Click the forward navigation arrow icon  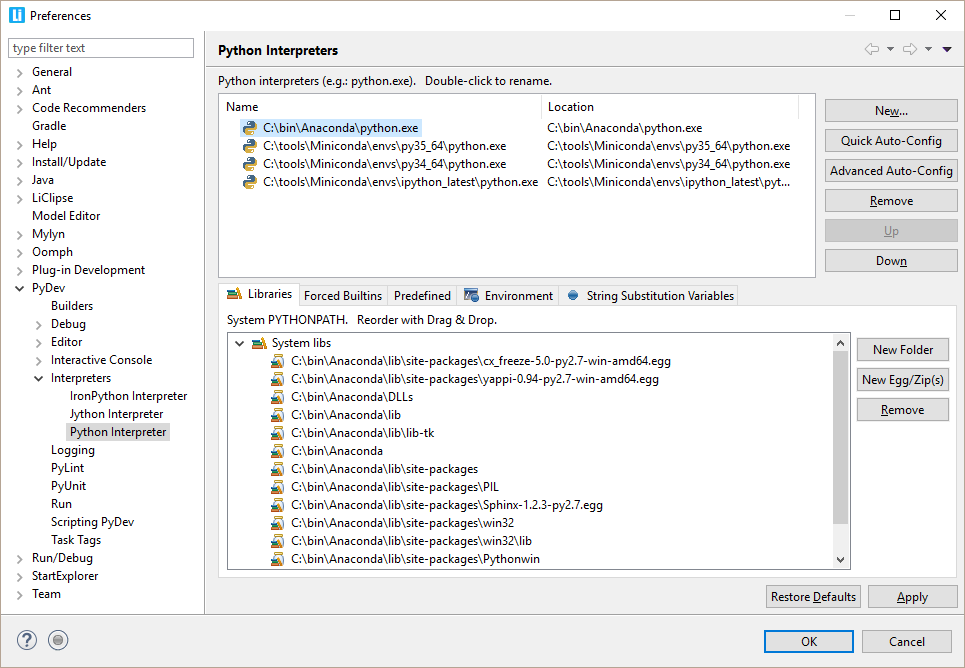(910, 49)
